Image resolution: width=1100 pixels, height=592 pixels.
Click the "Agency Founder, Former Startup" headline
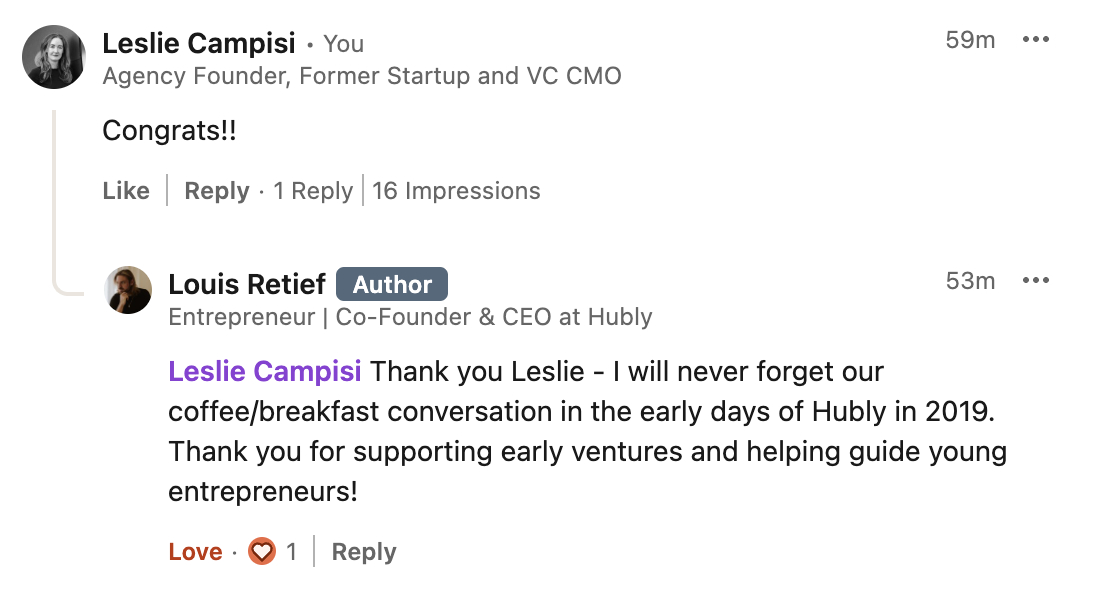362,76
